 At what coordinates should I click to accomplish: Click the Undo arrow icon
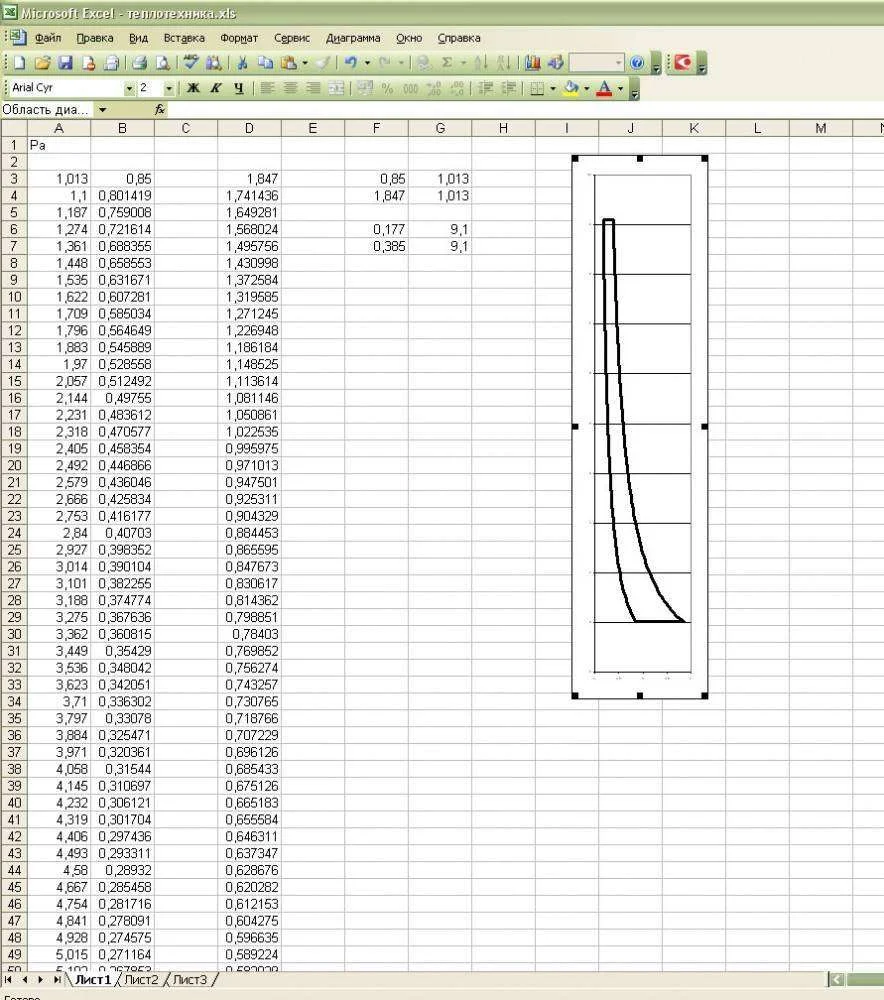point(351,63)
